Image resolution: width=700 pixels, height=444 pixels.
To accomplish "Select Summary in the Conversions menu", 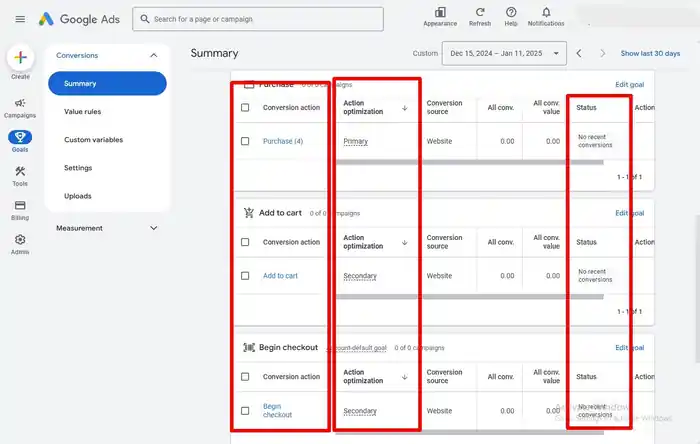I will click(x=107, y=83).
